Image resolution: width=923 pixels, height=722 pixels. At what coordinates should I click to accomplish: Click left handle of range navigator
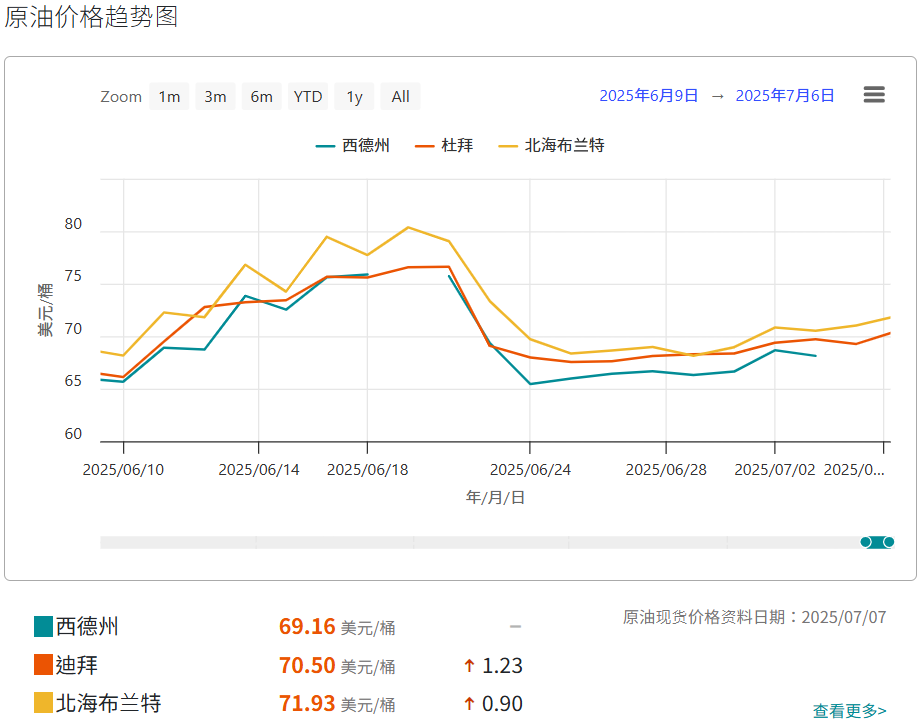[865, 542]
